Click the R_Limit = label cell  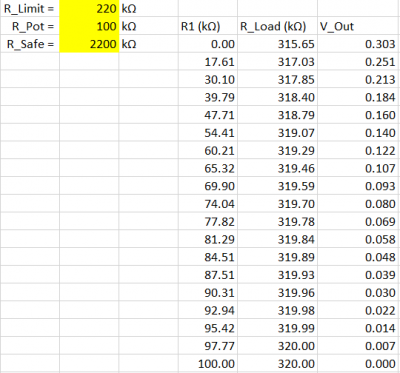(x=30, y=8)
